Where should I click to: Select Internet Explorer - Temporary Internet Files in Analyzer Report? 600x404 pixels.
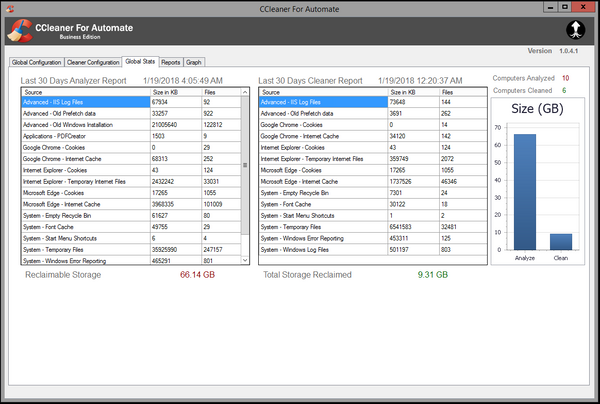tap(131, 182)
